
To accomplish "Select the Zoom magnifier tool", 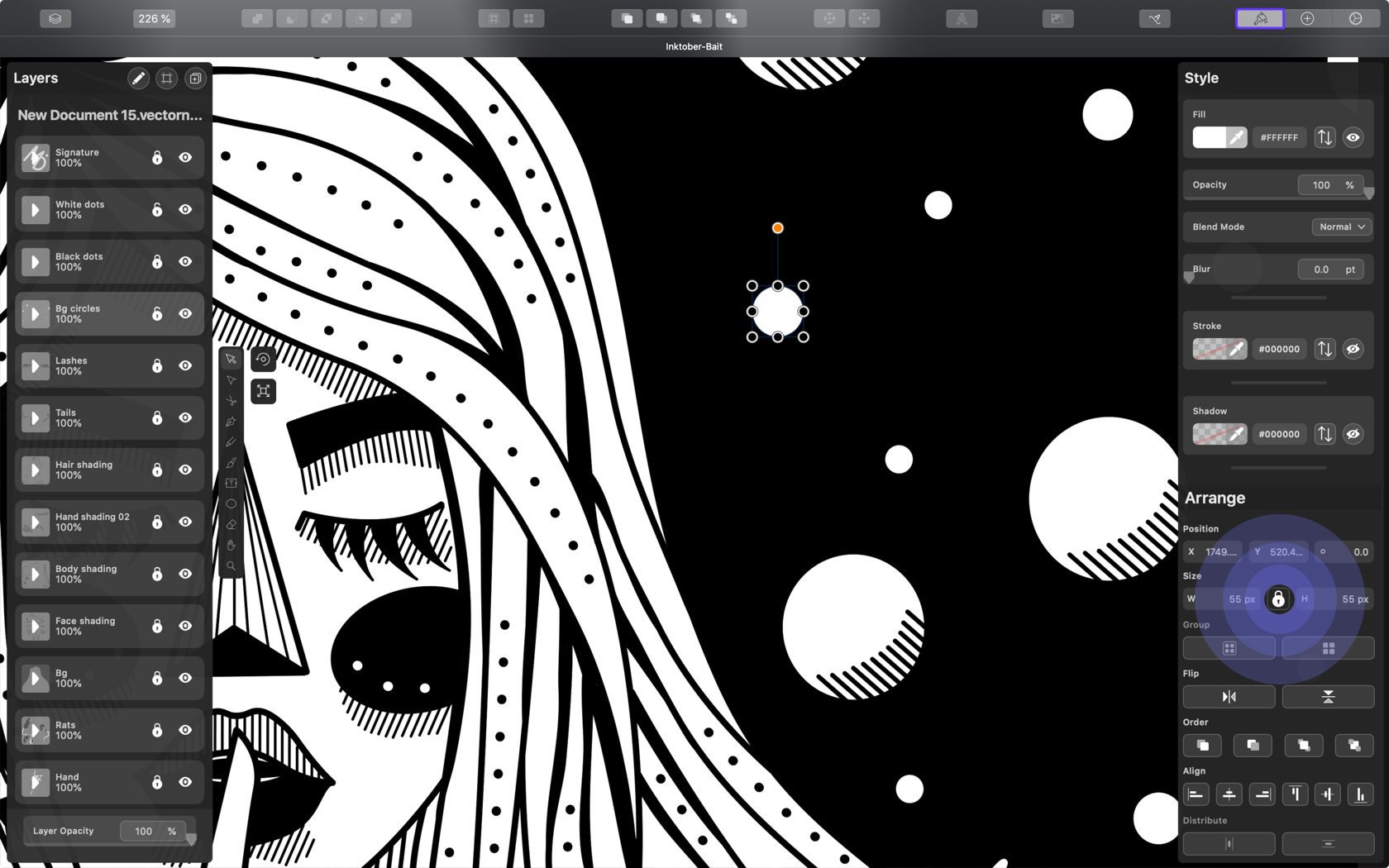I will click(x=231, y=566).
